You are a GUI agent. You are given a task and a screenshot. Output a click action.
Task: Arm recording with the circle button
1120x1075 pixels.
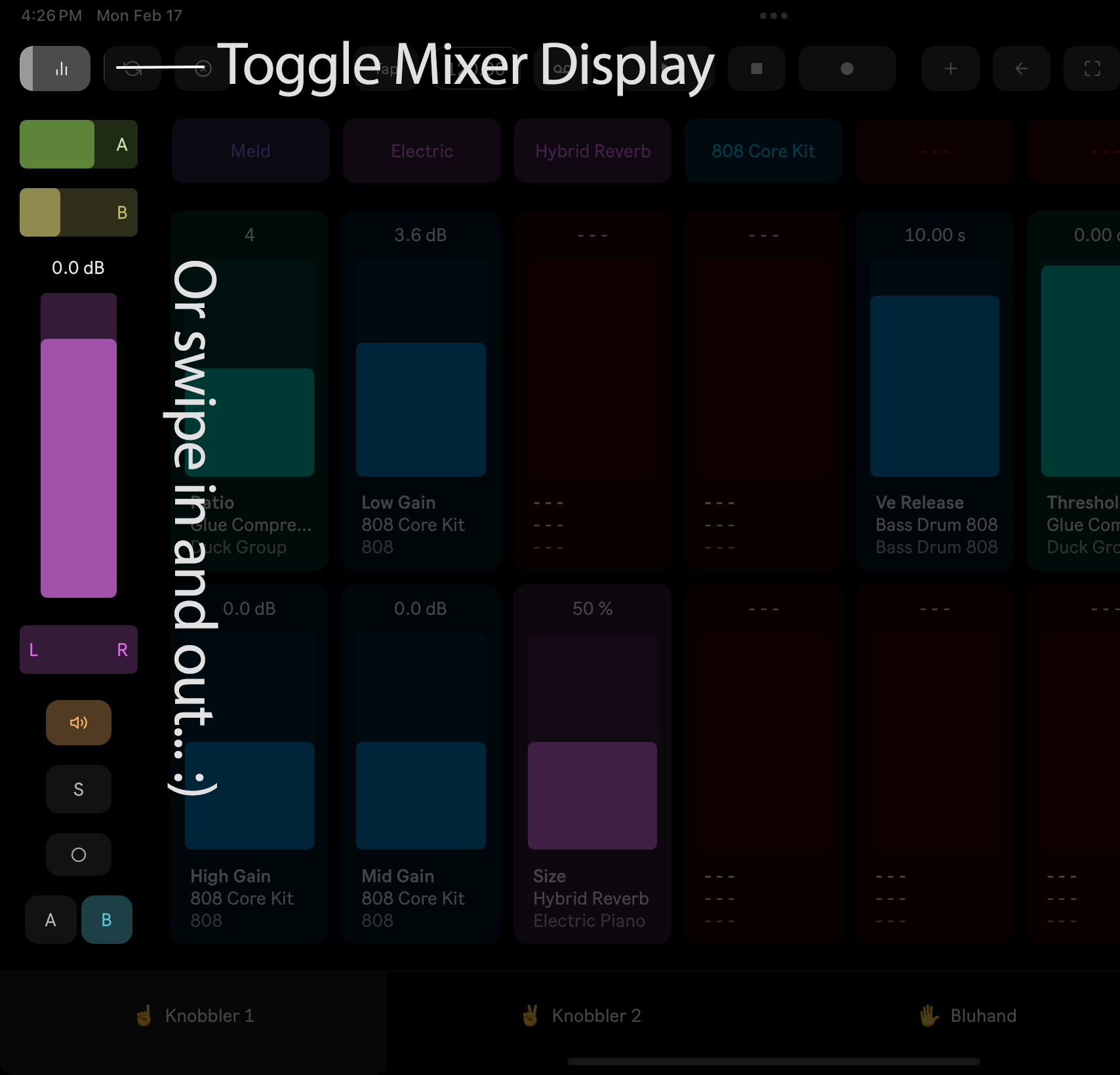point(79,855)
